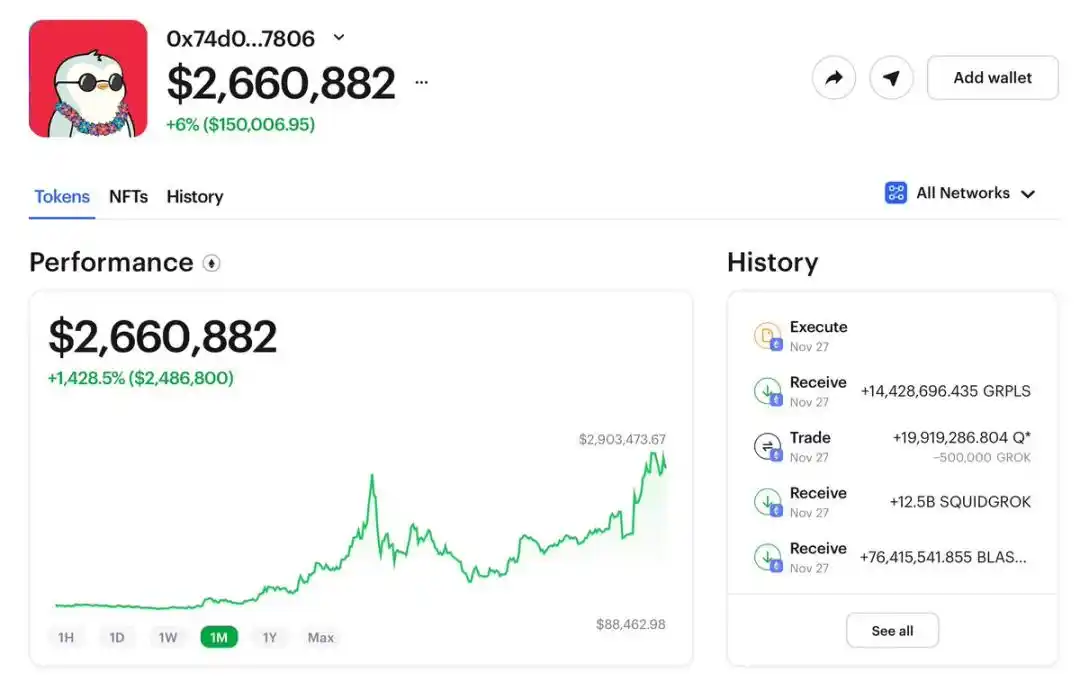Select the 1W time range
Viewport: 1080px width, 681px height.
[x=168, y=637]
